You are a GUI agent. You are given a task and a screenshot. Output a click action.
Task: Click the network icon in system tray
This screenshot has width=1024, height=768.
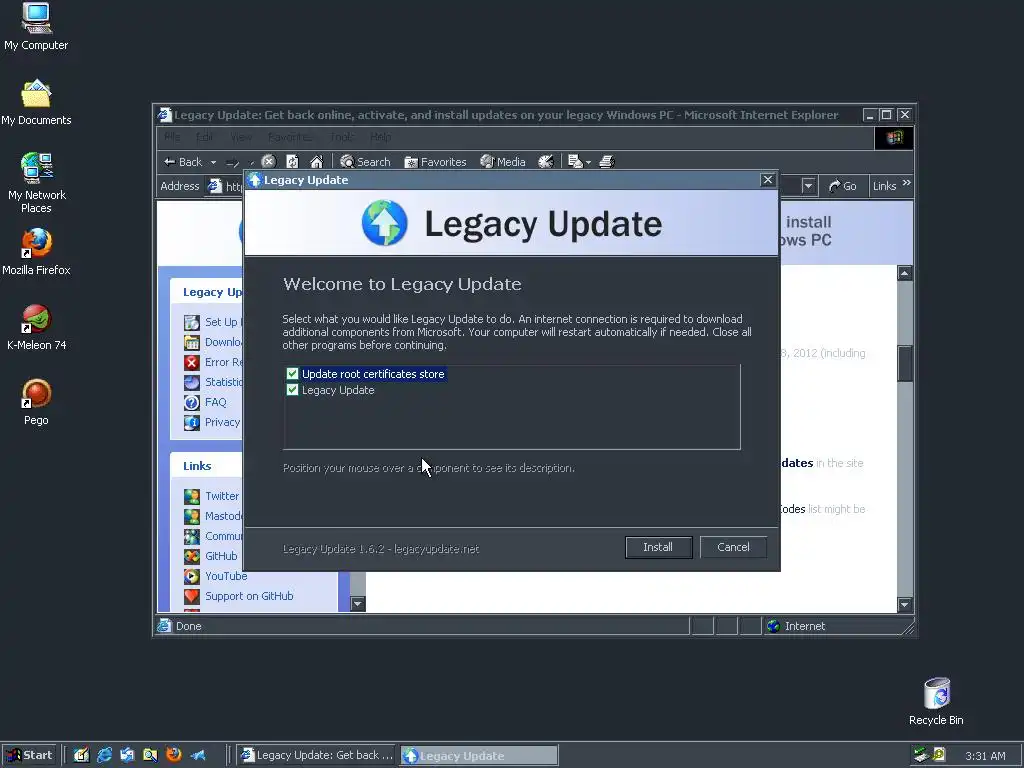click(920, 755)
